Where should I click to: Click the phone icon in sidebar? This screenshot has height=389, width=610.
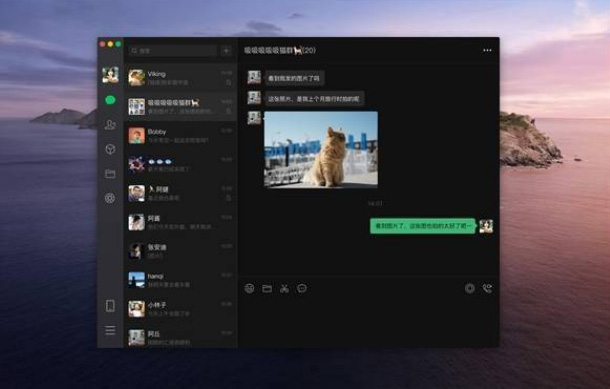pos(110,306)
